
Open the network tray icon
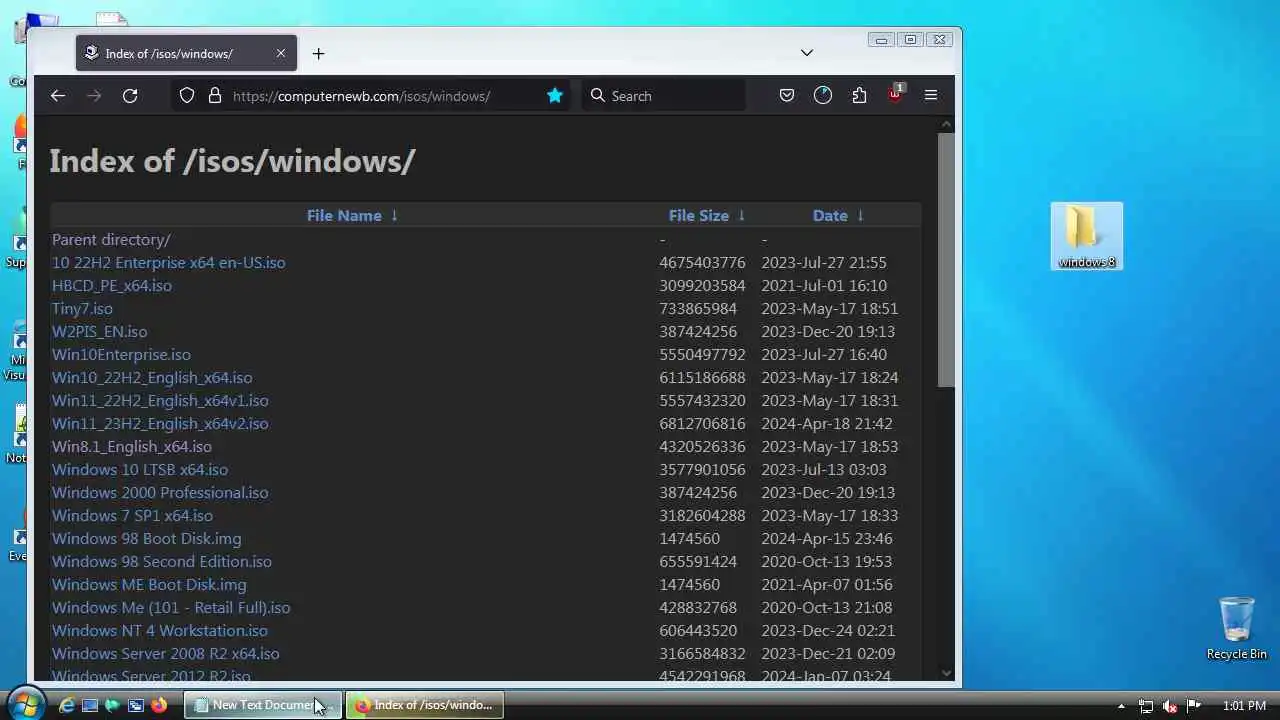[1146, 706]
